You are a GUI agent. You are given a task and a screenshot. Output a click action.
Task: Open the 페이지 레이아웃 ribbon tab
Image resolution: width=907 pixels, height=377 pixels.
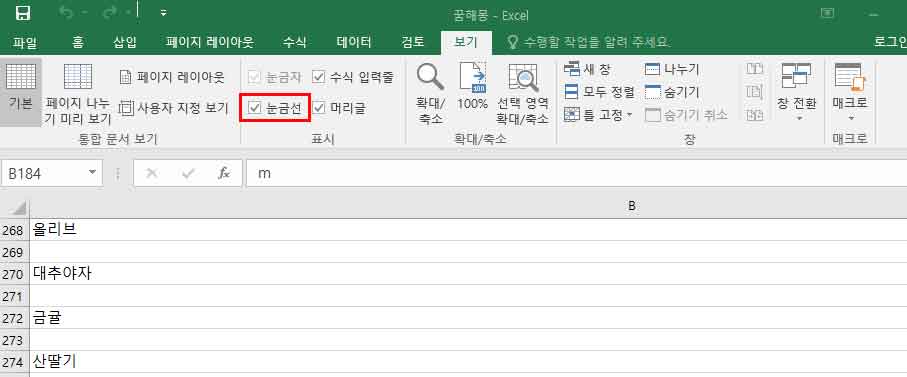click(209, 42)
